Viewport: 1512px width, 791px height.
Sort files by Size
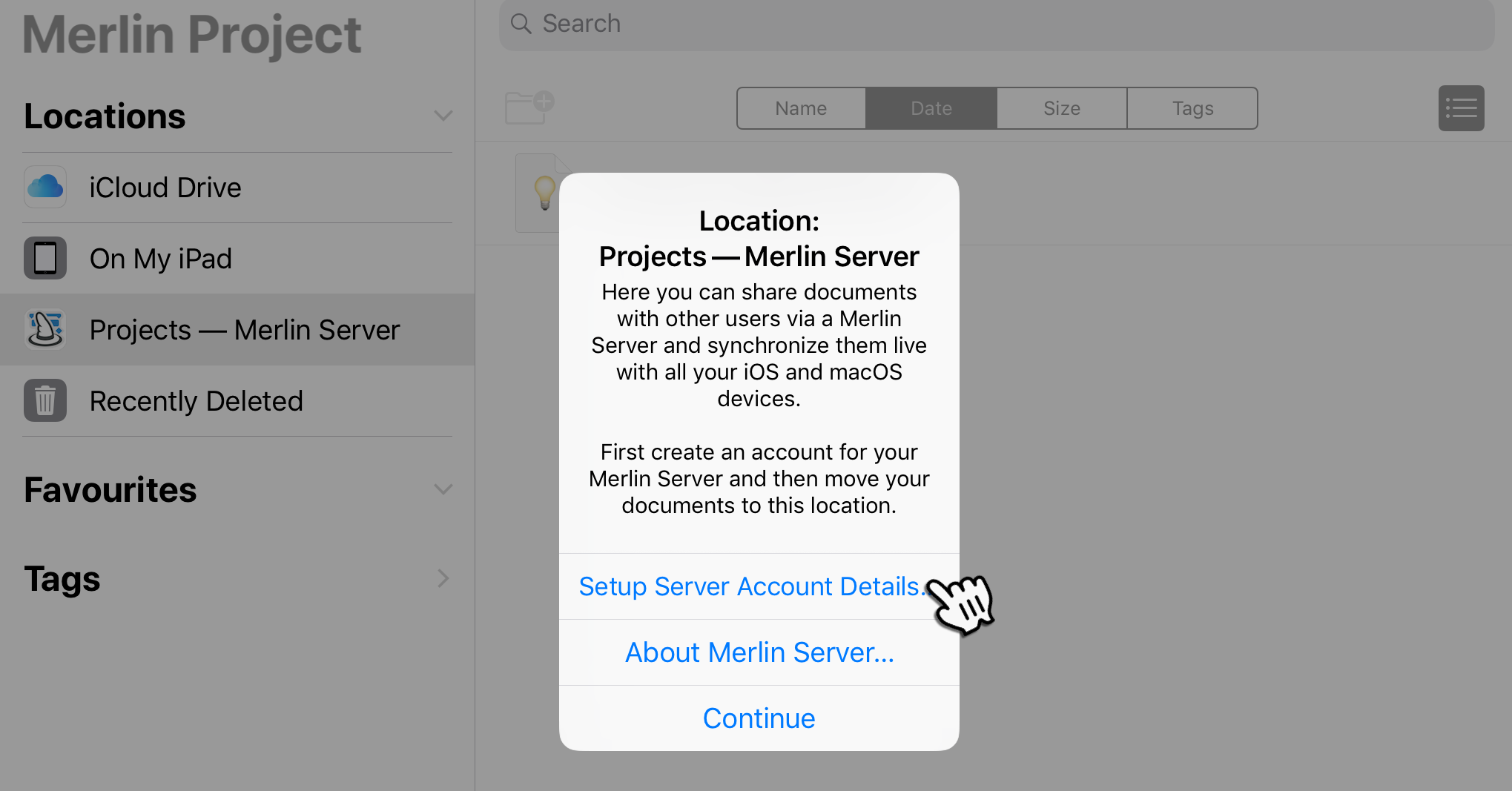click(1062, 108)
